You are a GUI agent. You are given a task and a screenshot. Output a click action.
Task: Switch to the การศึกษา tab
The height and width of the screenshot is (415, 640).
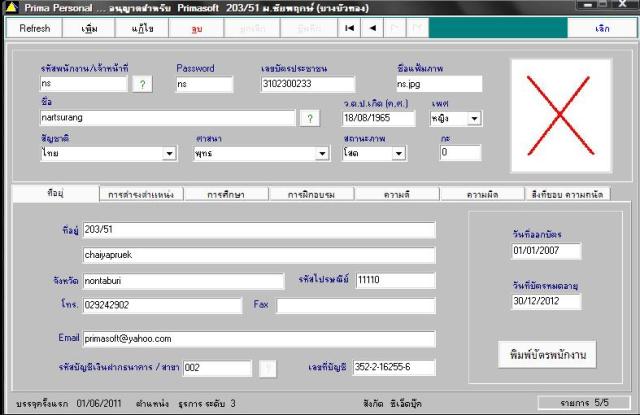tap(226, 194)
